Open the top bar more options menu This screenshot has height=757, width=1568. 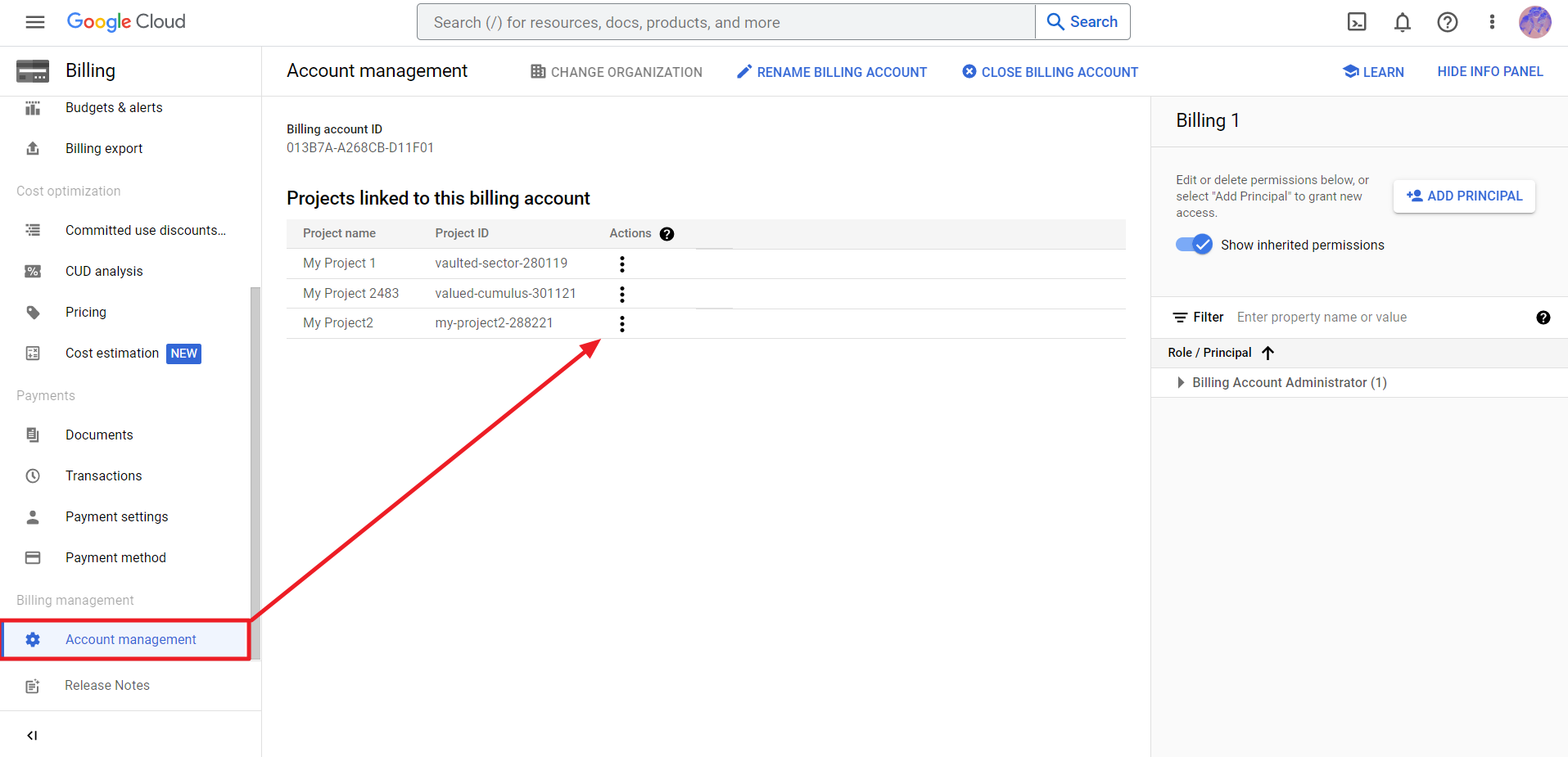coord(1492,22)
